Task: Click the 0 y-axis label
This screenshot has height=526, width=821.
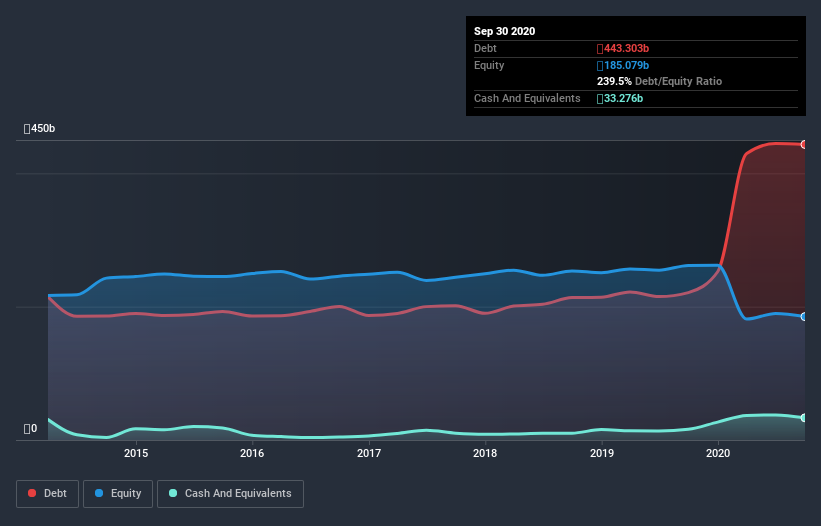Action: tap(30, 429)
